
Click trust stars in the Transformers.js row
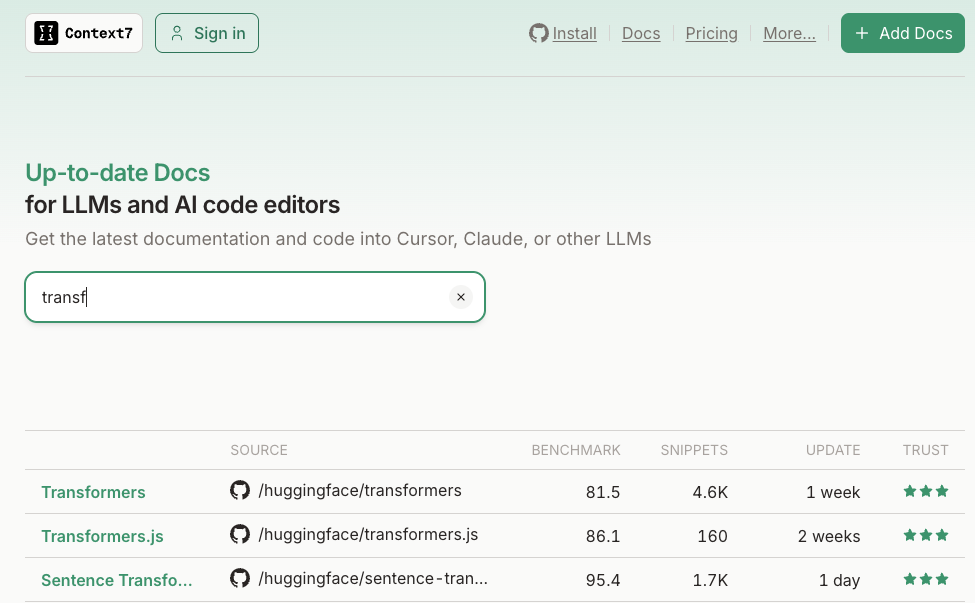tap(926, 535)
